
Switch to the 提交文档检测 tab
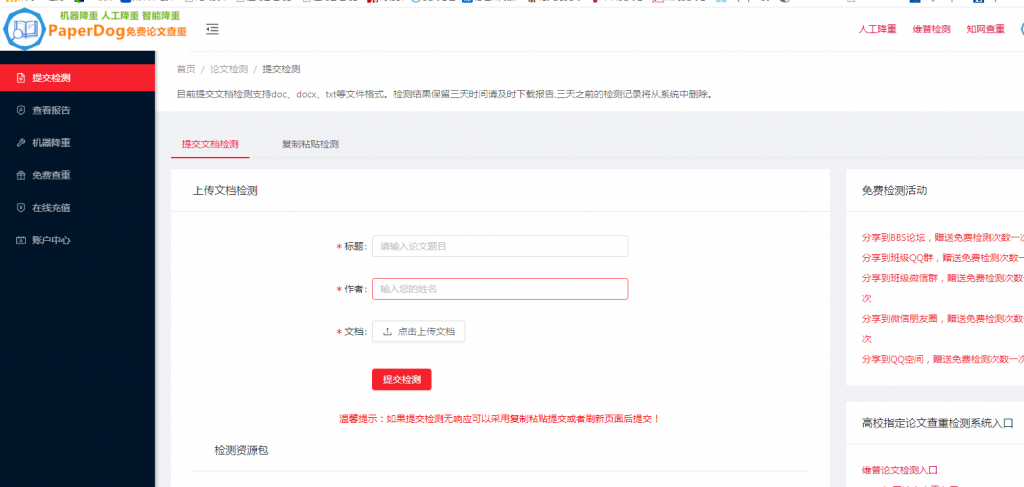click(x=210, y=144)
